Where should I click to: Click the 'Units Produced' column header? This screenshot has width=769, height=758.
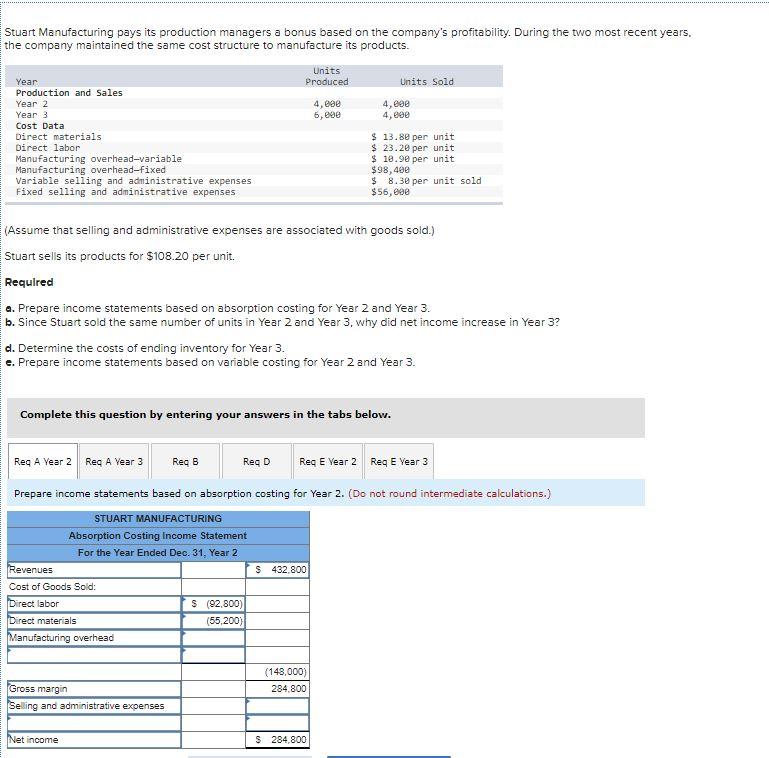pyautogui.click(x=327, y=76)
